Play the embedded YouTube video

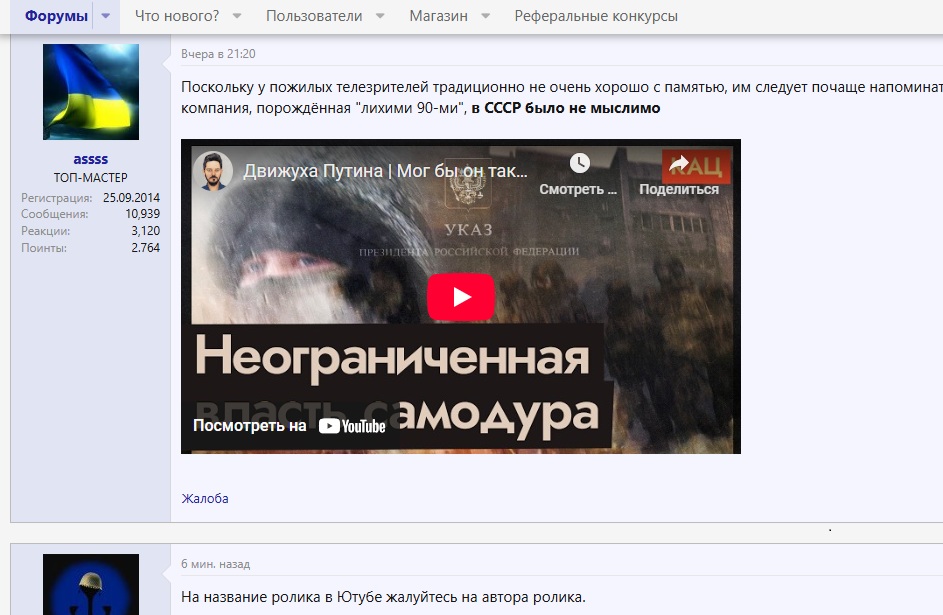(x=461, y=296)
